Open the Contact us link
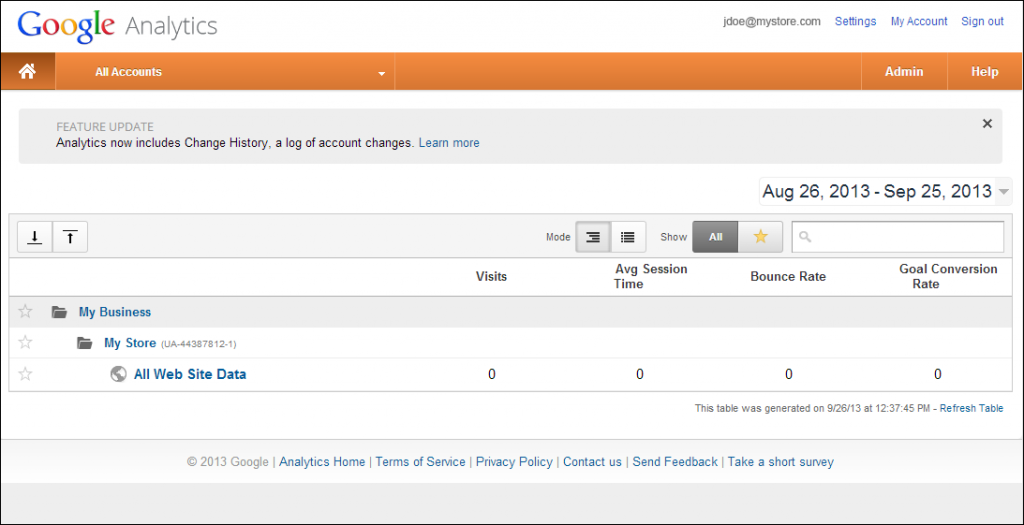This screenshot has width=1024, height=525. [592, 462]
